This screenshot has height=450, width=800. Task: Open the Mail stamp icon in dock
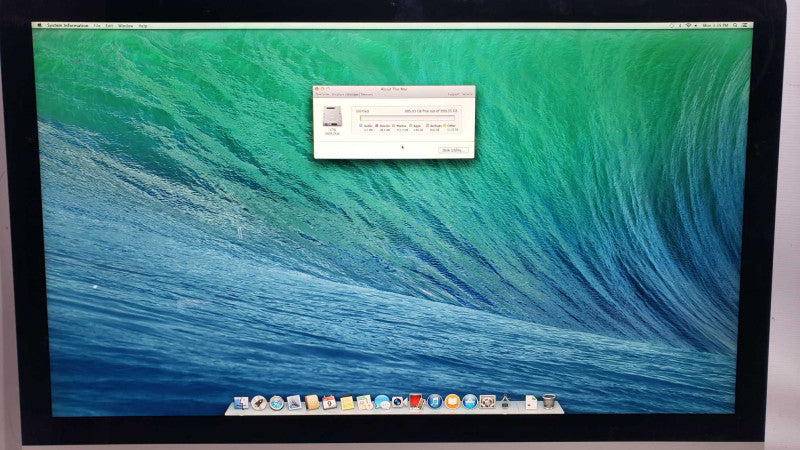click(x=294, y=403)
